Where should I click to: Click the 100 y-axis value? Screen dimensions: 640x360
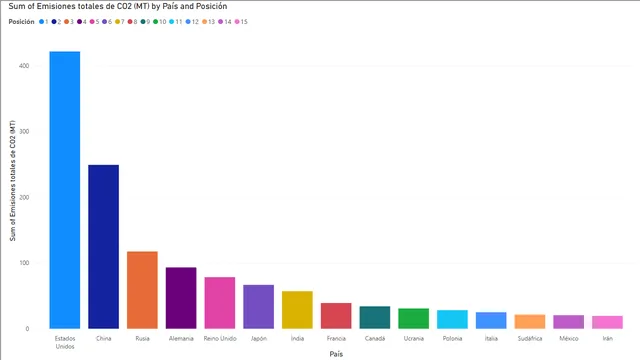[x=24, y=263]
